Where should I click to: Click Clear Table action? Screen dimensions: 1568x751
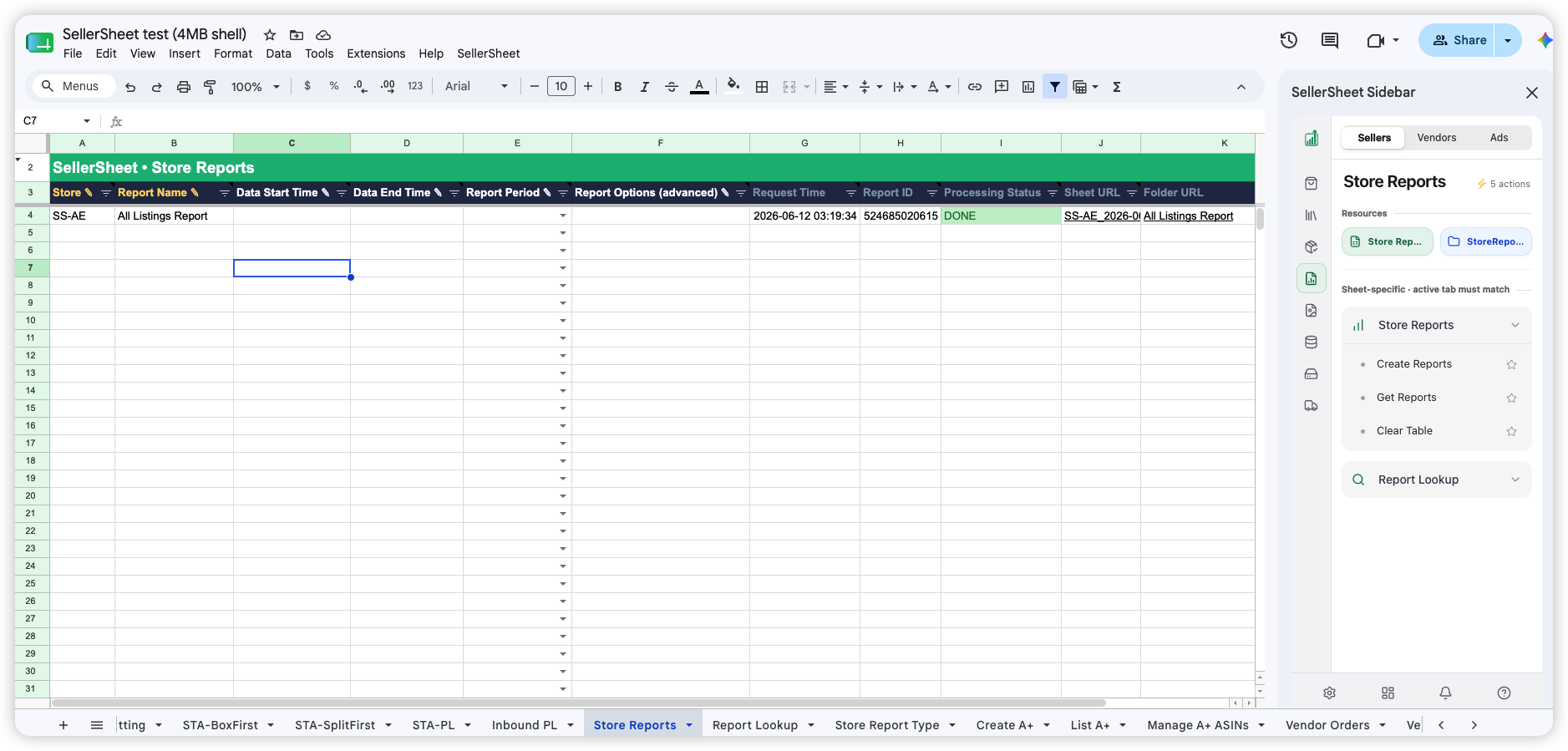pos(1404,431)
